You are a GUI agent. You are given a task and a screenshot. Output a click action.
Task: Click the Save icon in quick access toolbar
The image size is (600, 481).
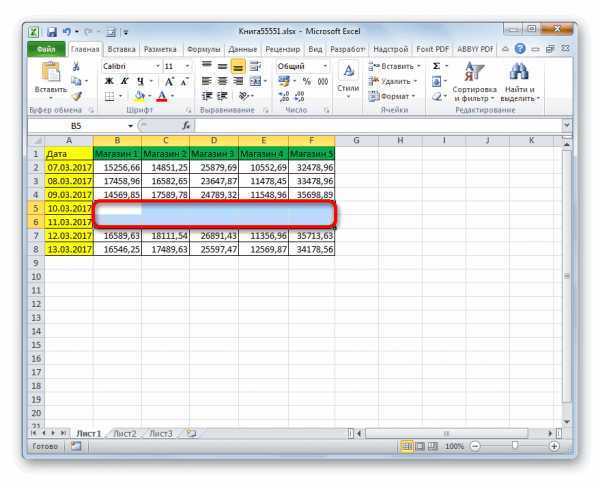coord(52,32)
